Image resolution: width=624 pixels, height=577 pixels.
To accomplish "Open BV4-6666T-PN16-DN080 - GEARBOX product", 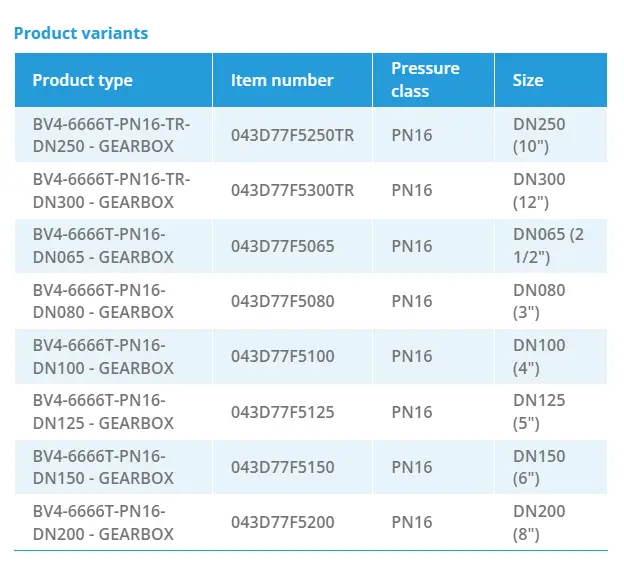I will 103,301.
